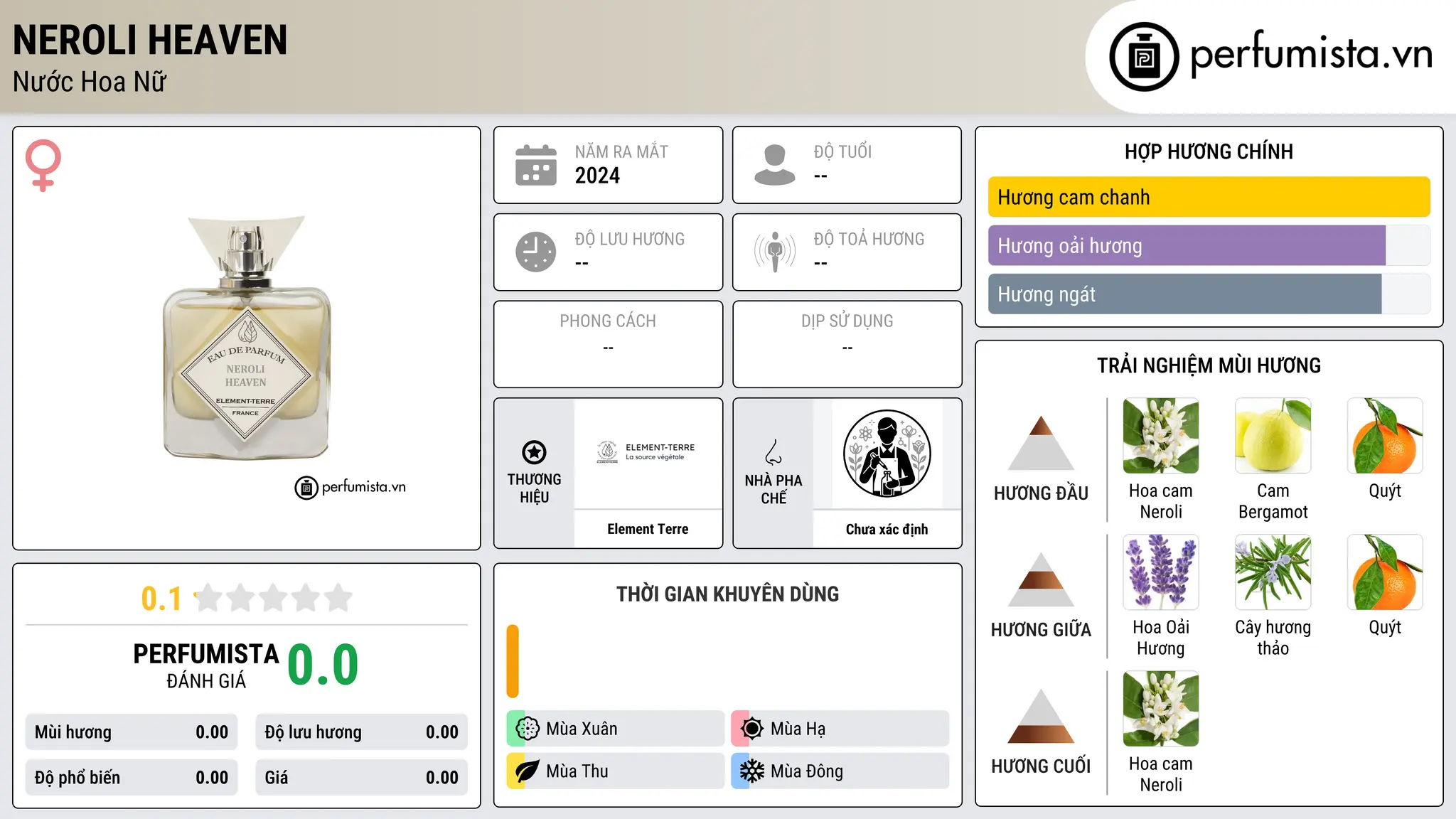1456x819 pixels.
Task: Click the Cam Bergamot label
Action: click(1273, 501)
